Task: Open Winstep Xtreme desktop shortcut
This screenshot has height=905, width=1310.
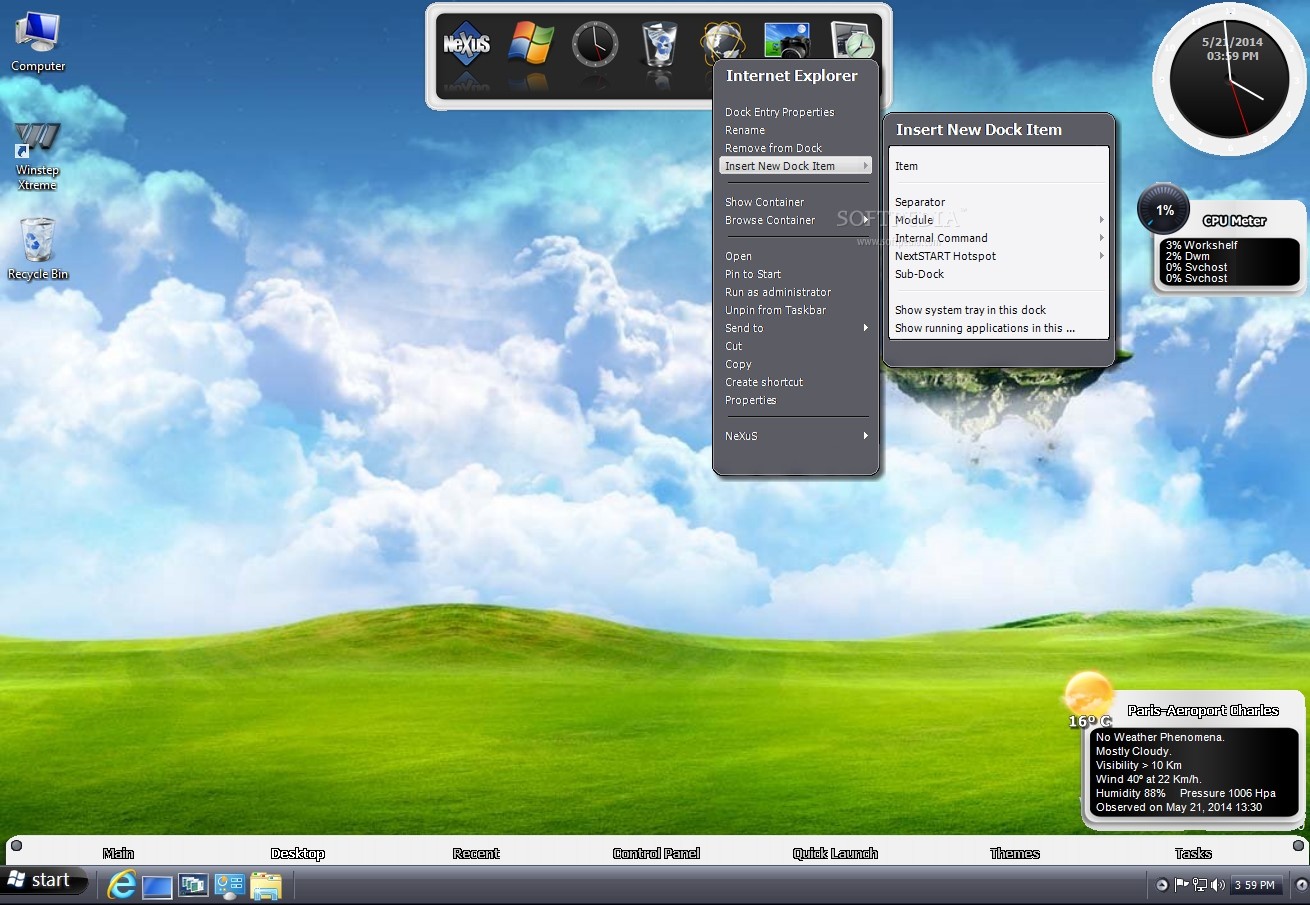Action: coord(37,156)
